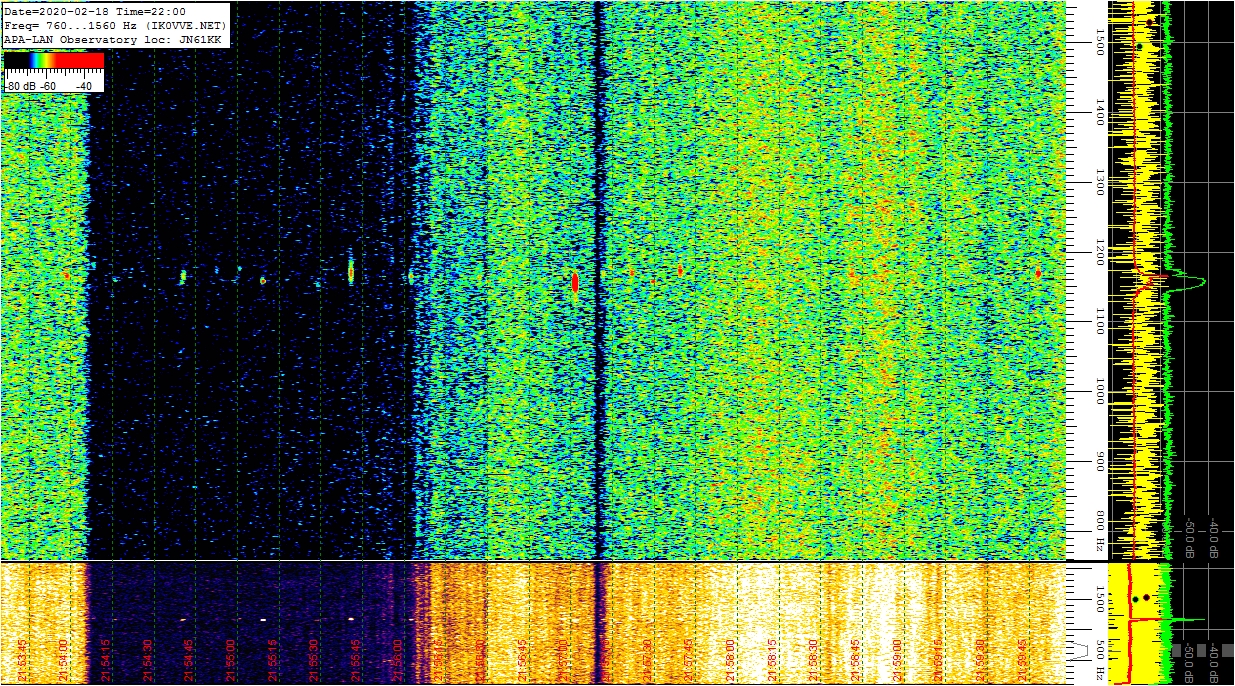Click the Freq= 760...1560 Hz (IK0VVE.NET) line
This screenshot has height=686, width=1235.
click(115, 25)
